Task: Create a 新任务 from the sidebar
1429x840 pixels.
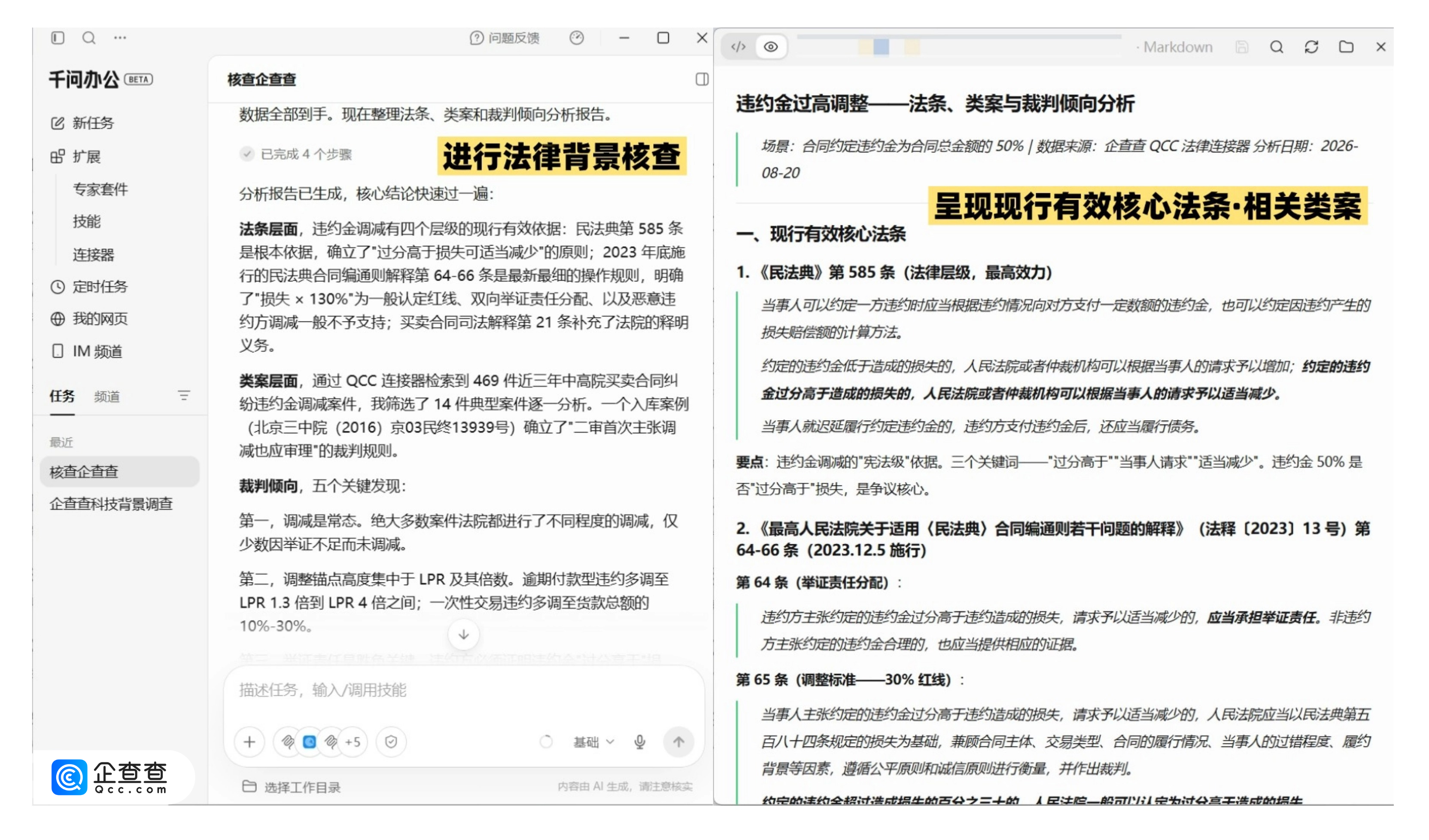Action: coord(82,123)
